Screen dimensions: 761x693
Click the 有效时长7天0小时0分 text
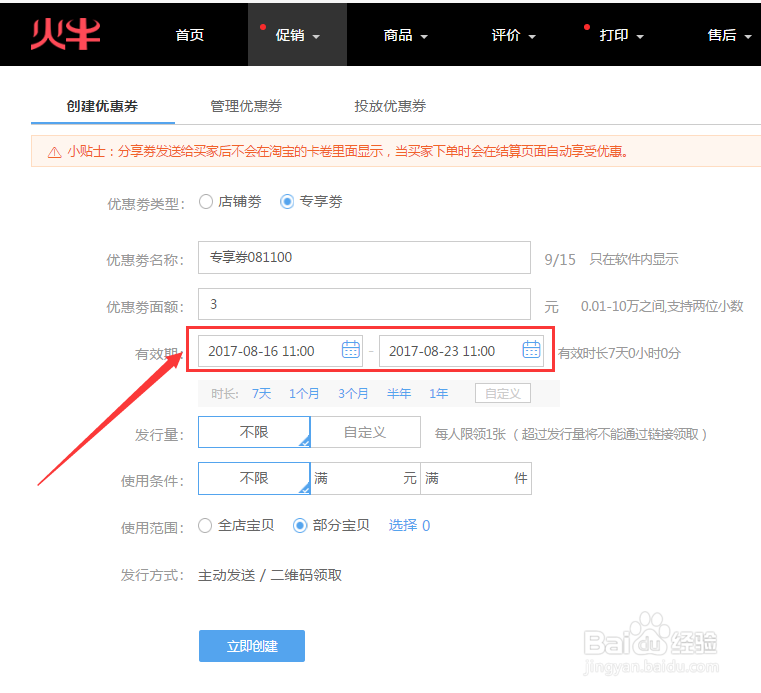[x=619, y=353]
